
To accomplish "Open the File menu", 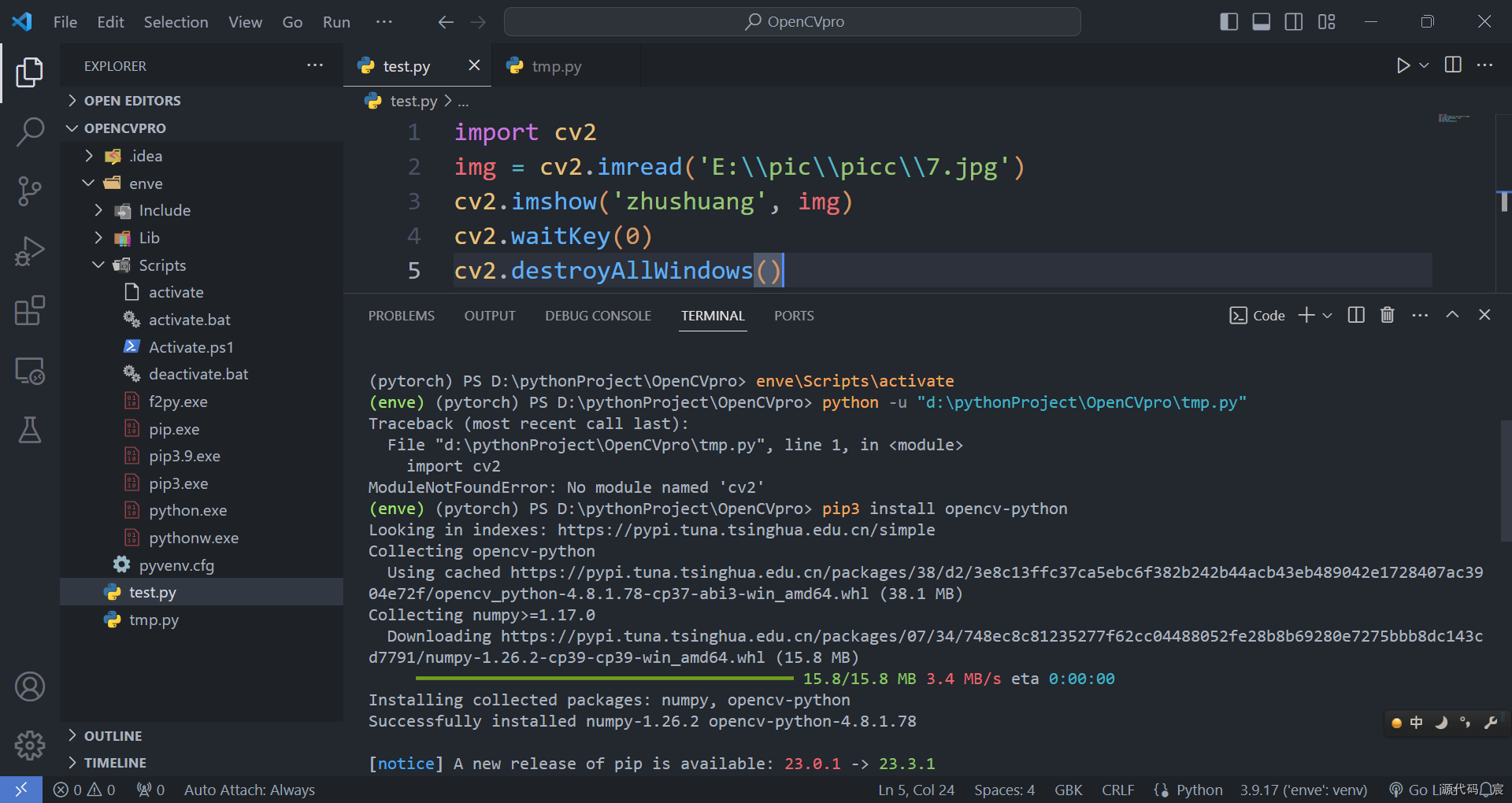I will click(x=65, y=22).
